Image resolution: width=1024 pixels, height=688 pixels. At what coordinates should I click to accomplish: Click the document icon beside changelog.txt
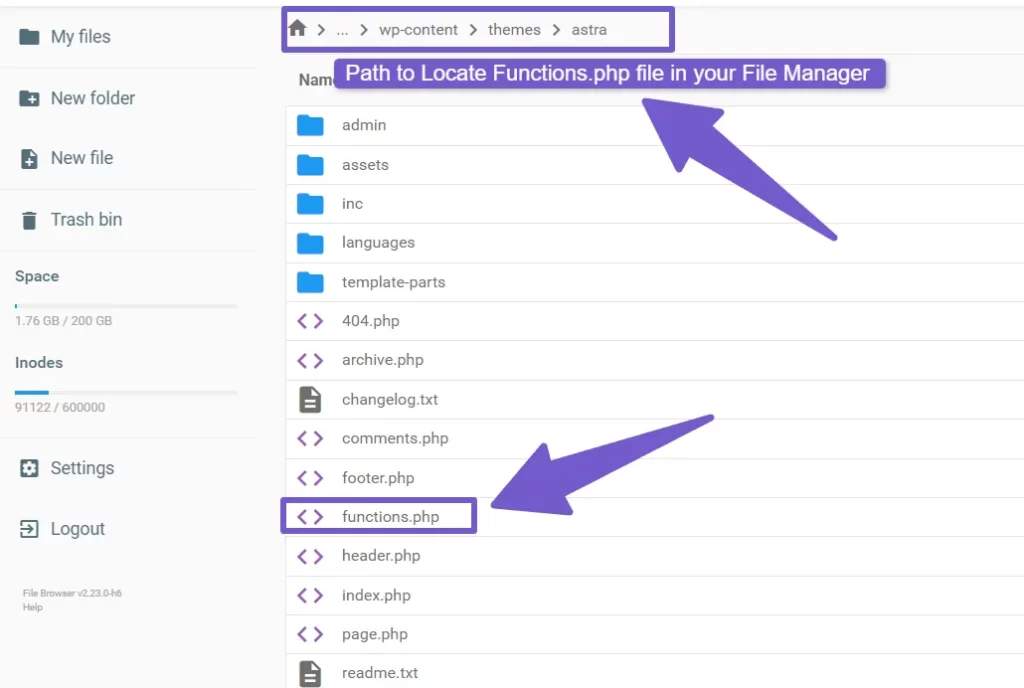[310, 399]
